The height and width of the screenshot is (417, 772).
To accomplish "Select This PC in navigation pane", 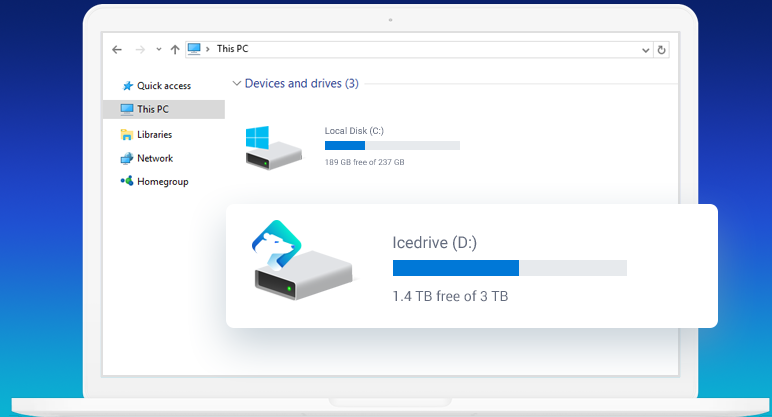I will (164, 109).
